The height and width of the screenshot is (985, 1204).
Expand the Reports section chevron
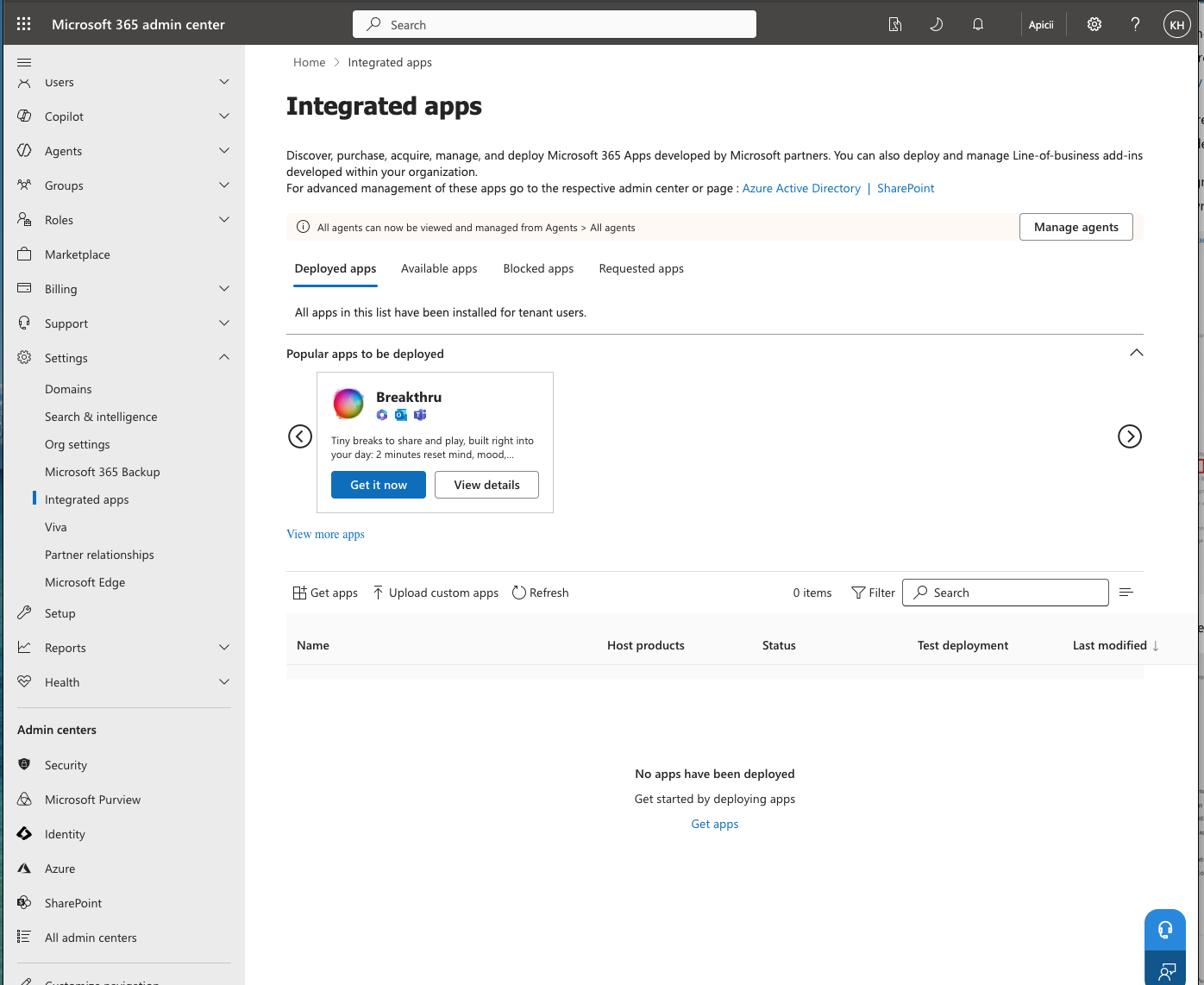(224, 648)
